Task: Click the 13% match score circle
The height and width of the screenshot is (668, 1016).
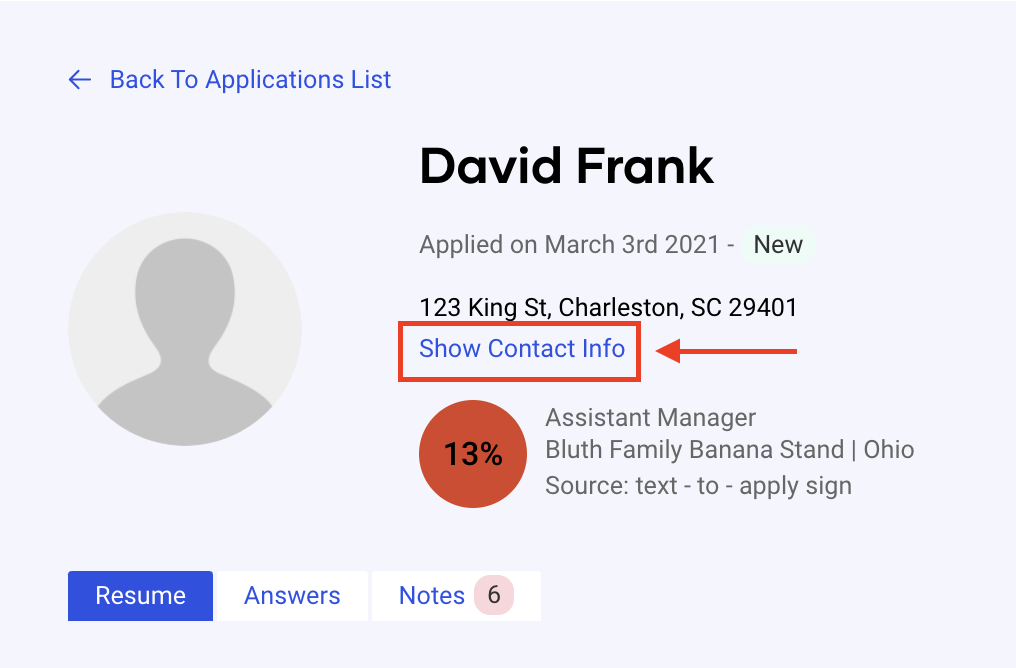Action: [473, 454]
